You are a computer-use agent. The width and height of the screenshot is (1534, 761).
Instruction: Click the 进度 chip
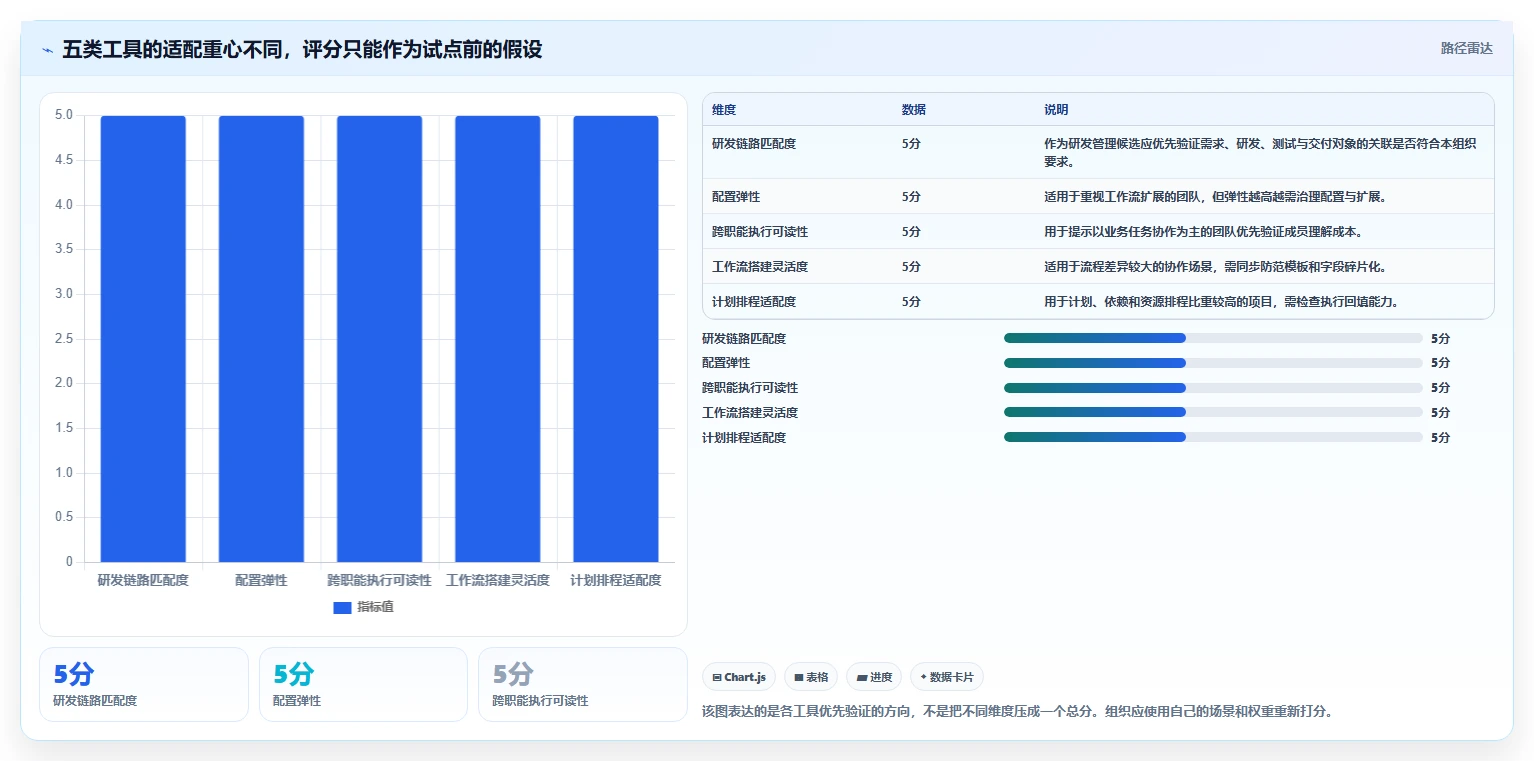[874, 677]
